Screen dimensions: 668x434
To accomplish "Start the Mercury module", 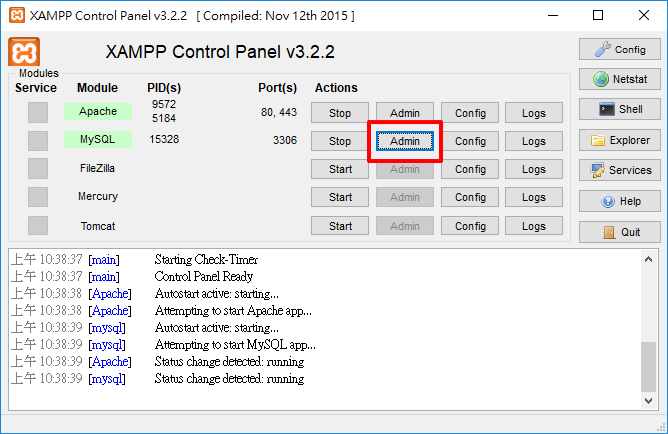I will point(340,197).
